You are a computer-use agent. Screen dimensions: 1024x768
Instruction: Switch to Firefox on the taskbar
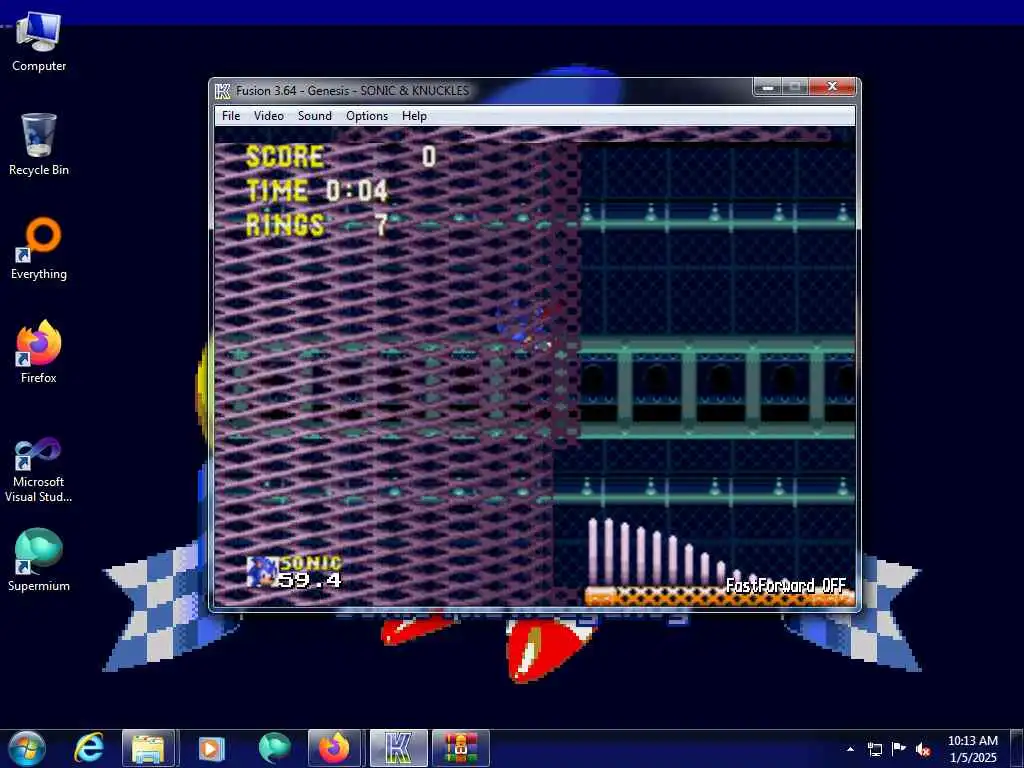[x=334, y=748]
